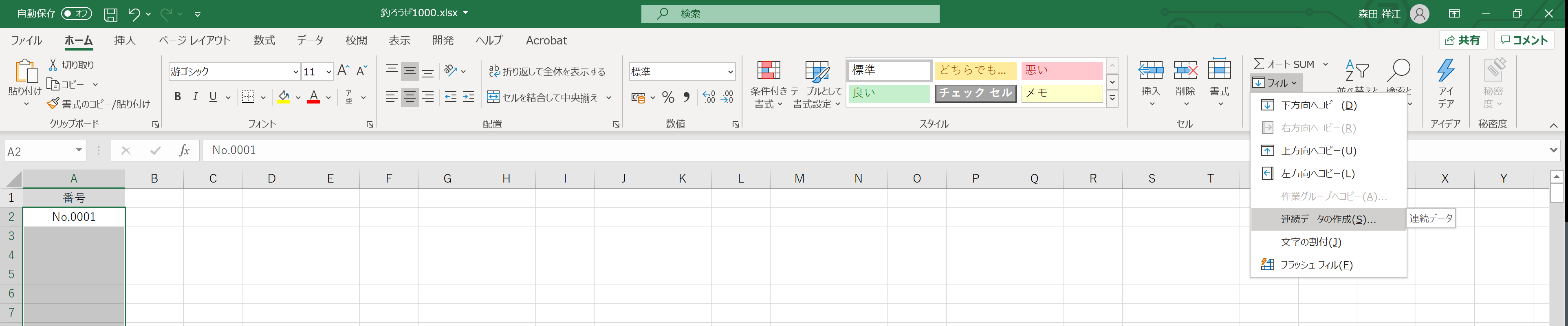Open the ファイル tab

click(26, 40)
